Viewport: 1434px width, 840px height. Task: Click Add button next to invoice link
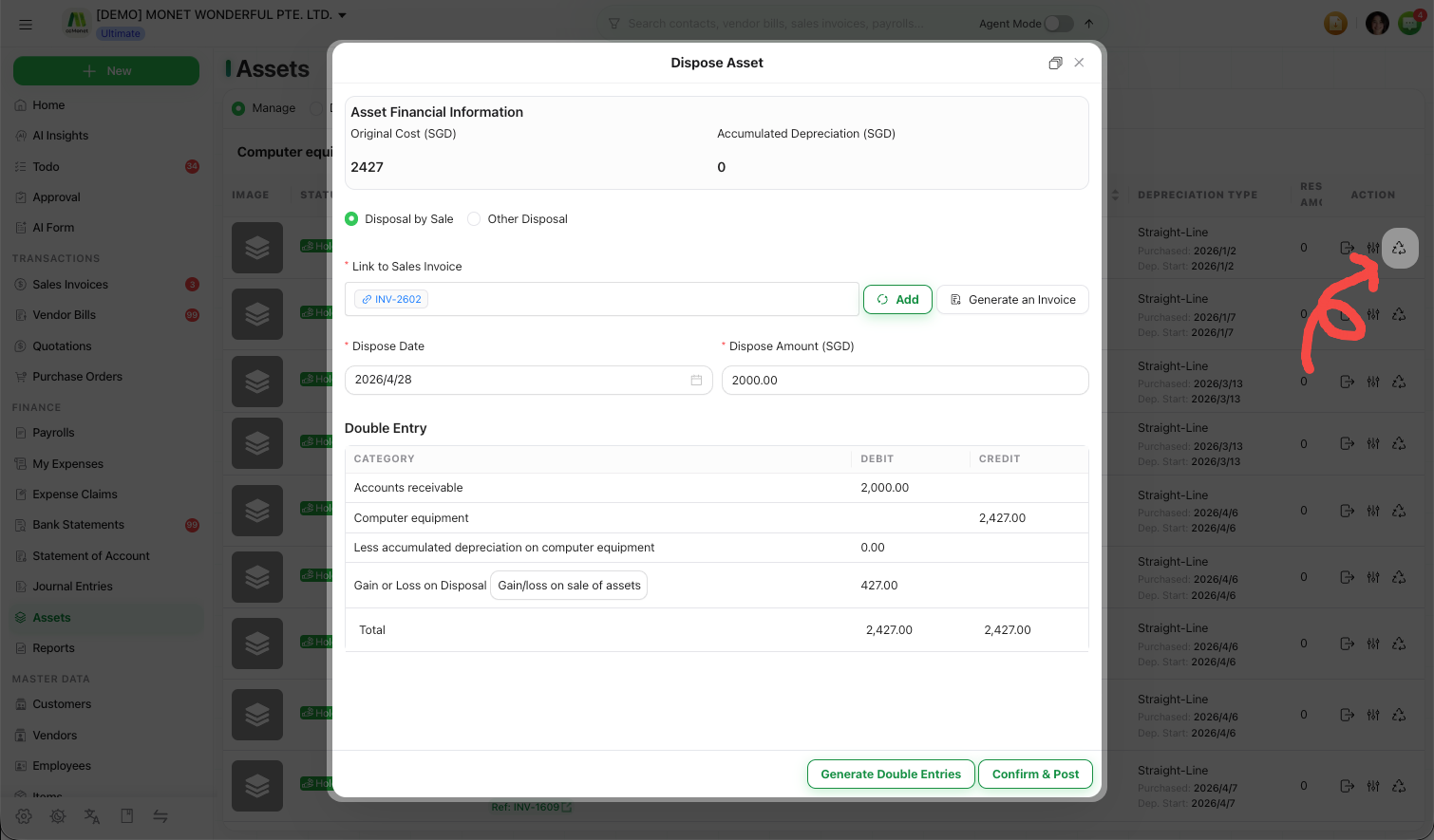897,299
